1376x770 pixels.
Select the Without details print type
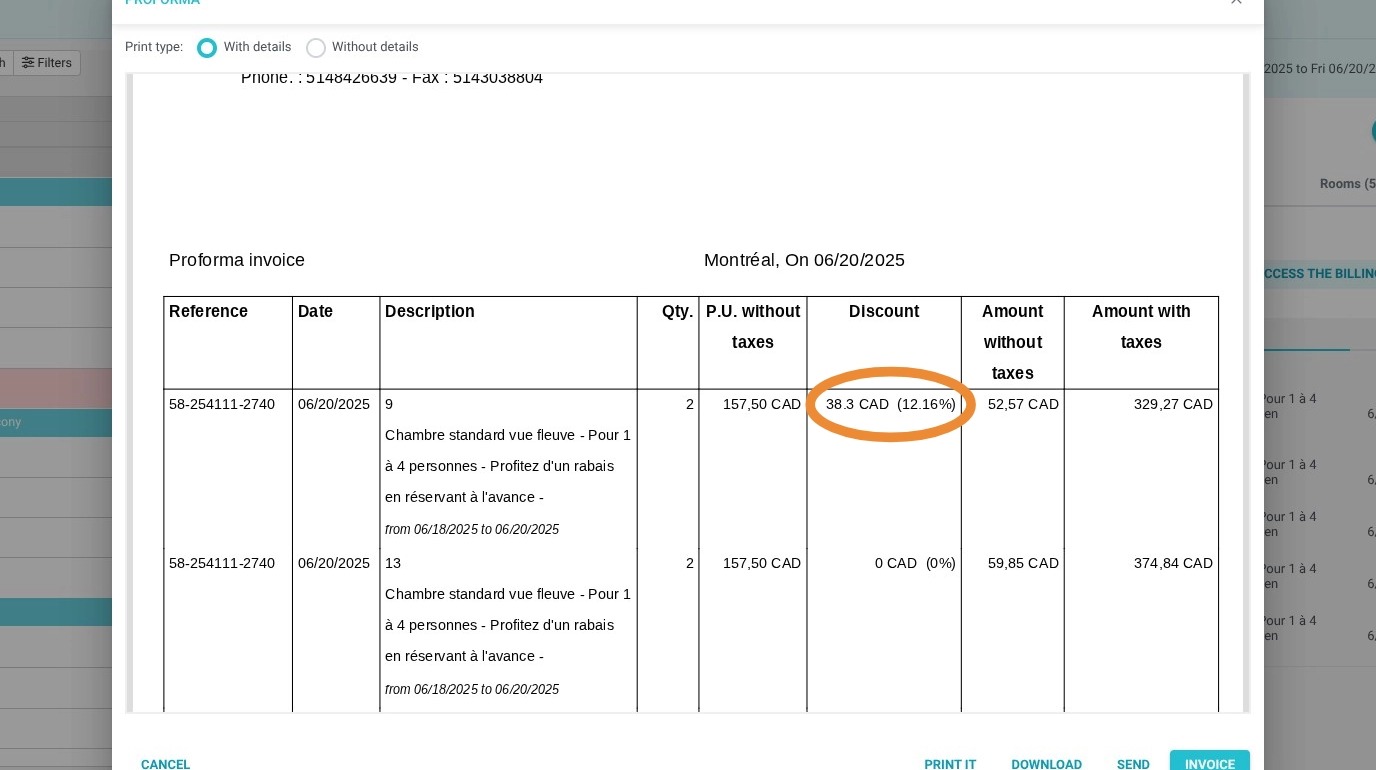(x=316, y=47)
